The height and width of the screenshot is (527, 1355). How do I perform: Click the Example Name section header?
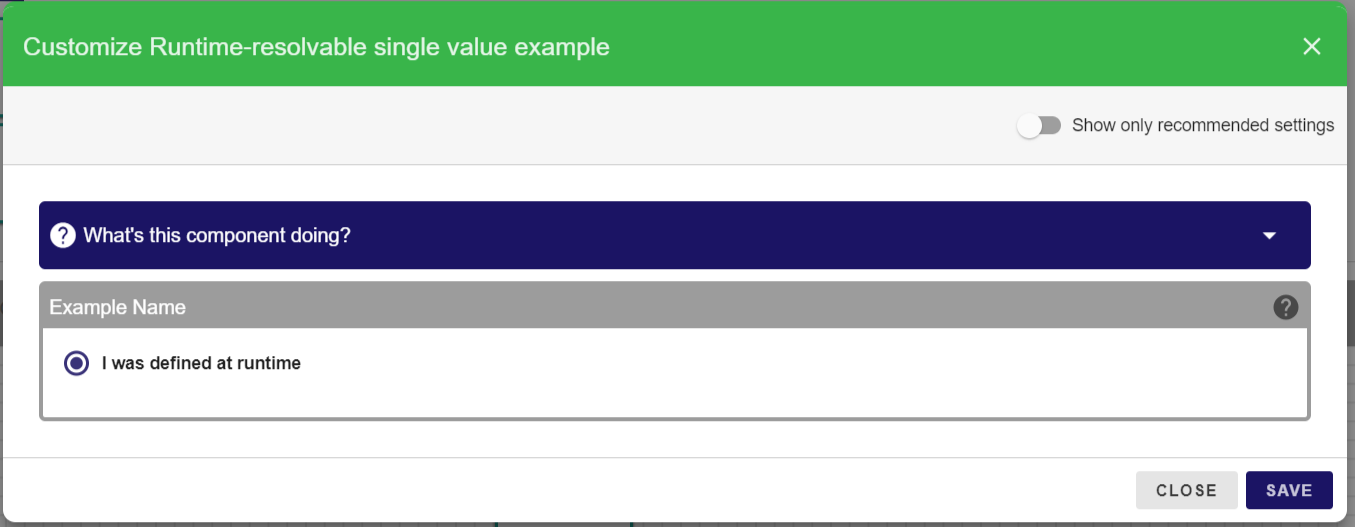tap(700, 307)
